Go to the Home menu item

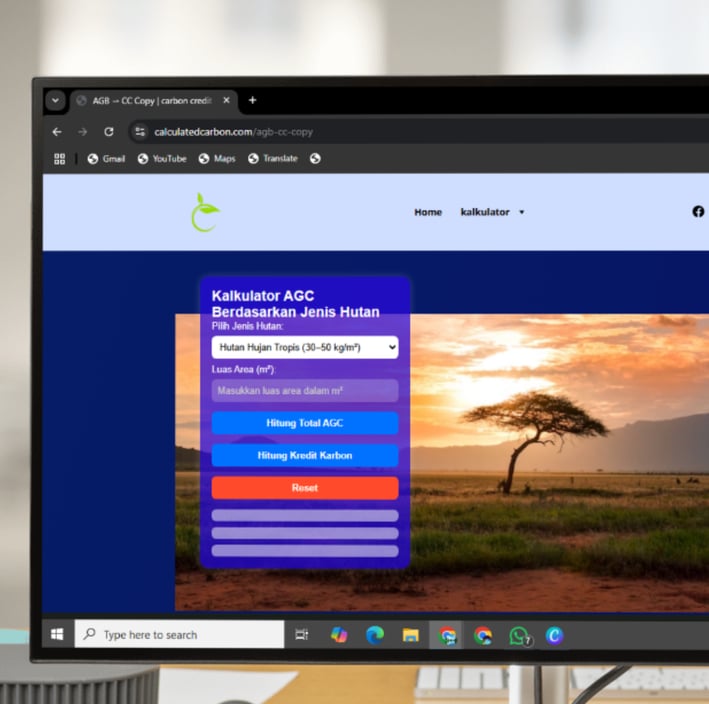pyautogui.click(x=428, y=212)
